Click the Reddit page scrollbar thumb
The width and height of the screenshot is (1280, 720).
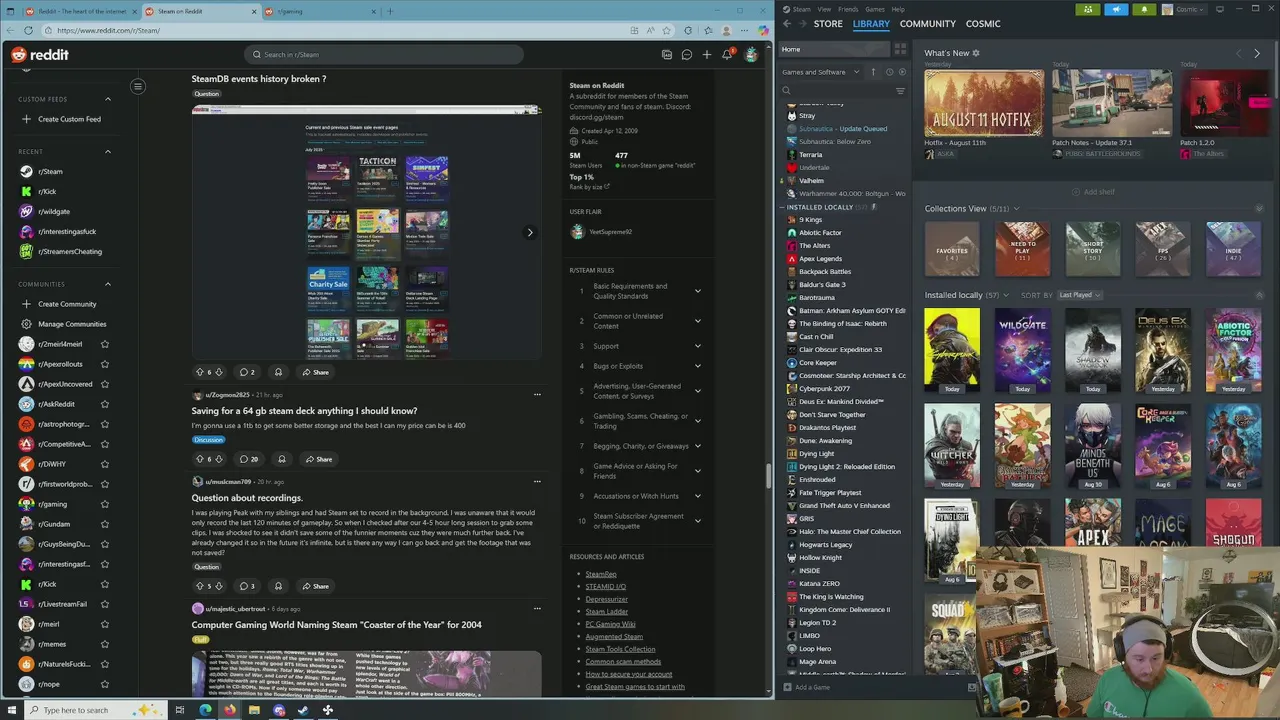(x=766, y=476)
